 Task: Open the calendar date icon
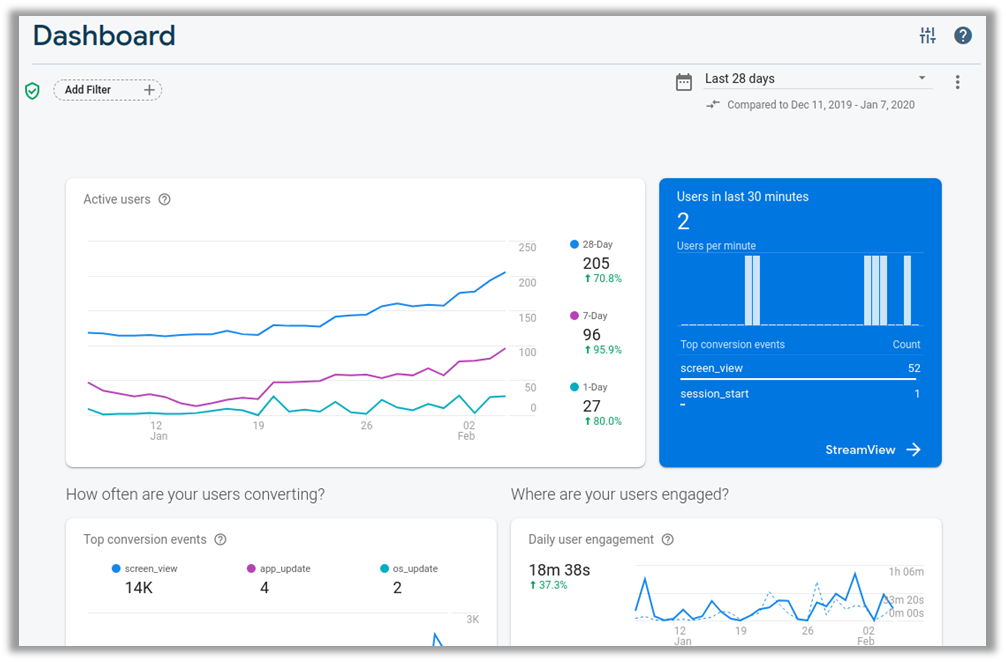coord(684,82)
